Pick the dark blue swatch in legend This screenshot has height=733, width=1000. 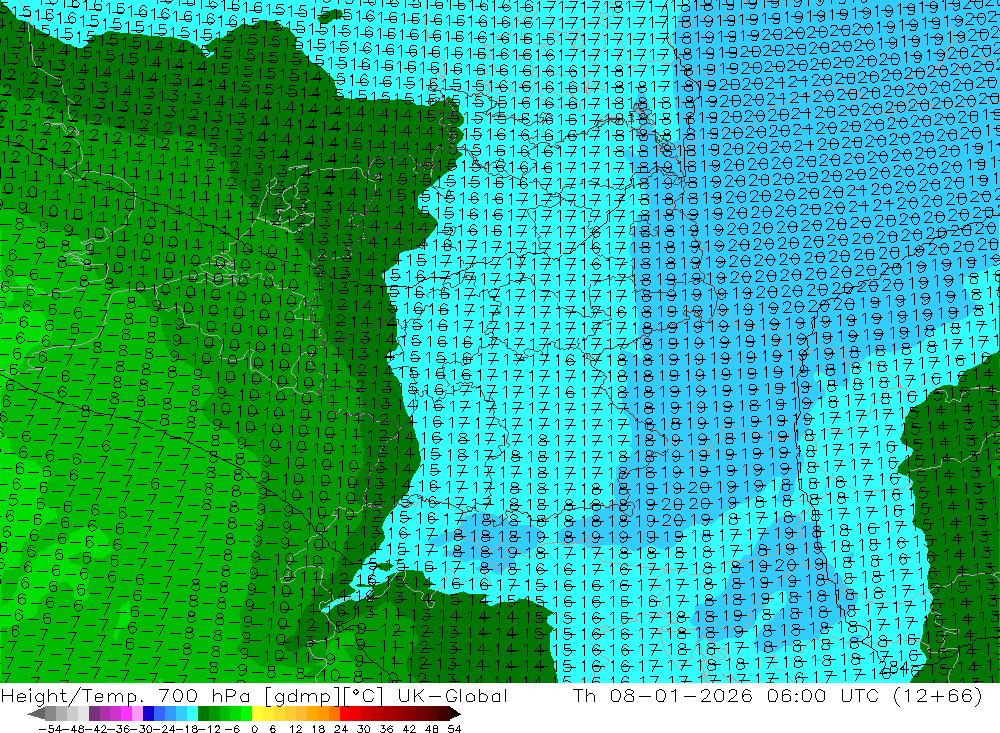[148, 713]
